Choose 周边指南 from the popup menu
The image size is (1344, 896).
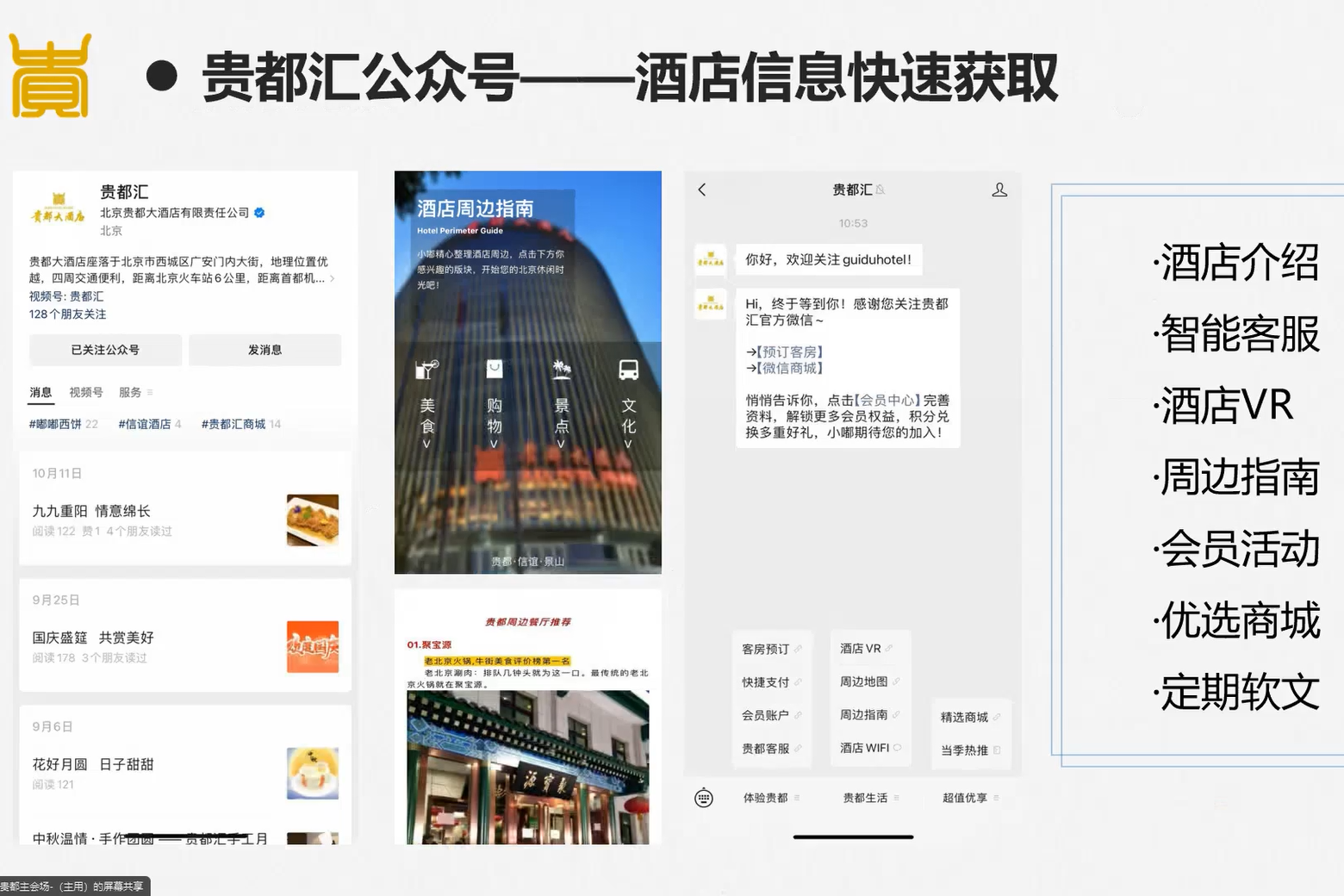coord(870,715)
